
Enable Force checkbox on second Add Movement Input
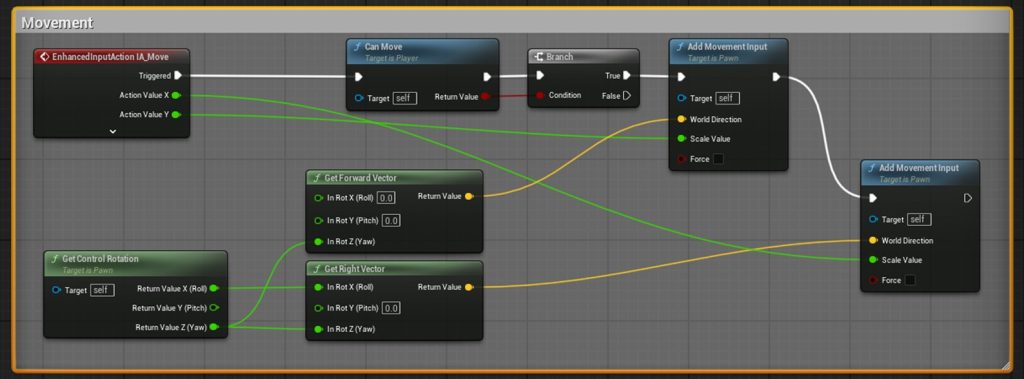910,280
